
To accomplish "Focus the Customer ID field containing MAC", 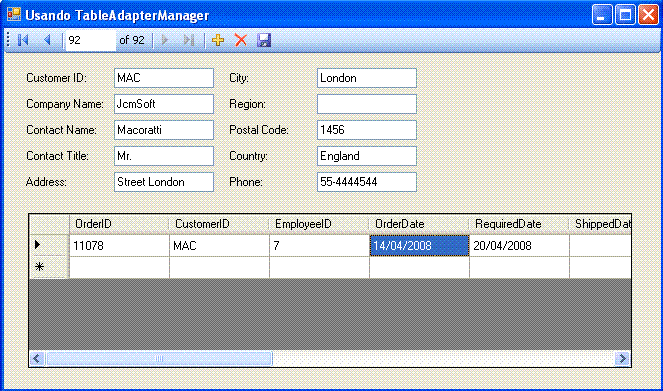I will 164,78.
